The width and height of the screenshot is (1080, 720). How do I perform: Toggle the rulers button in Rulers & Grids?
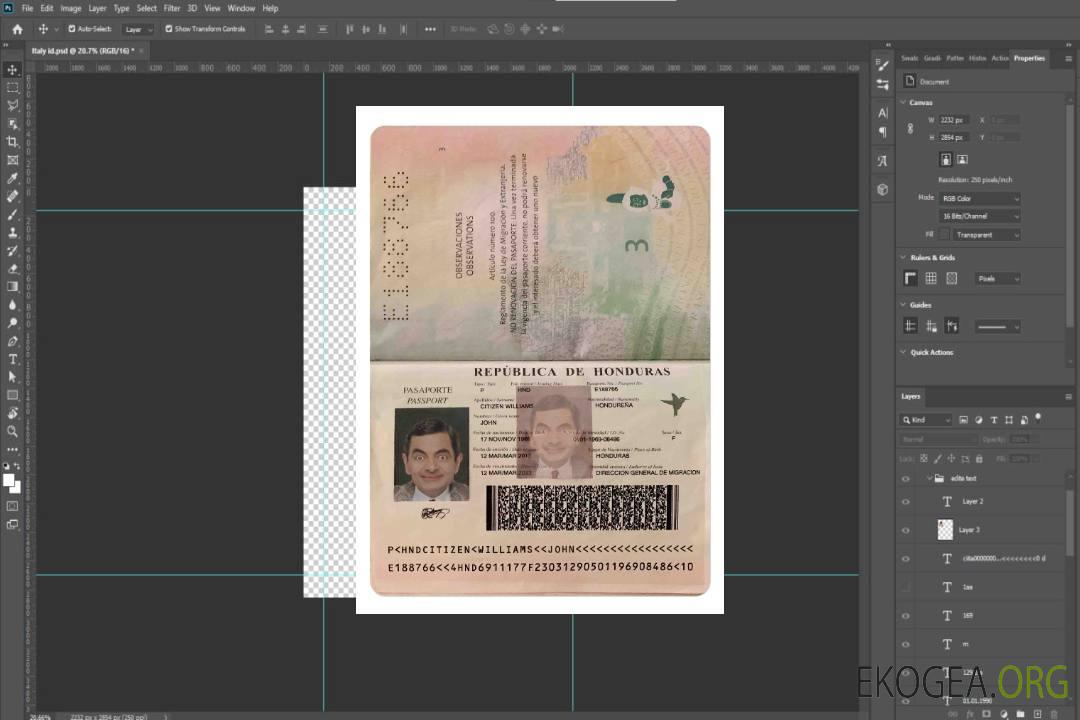click(x=910, y=278)
